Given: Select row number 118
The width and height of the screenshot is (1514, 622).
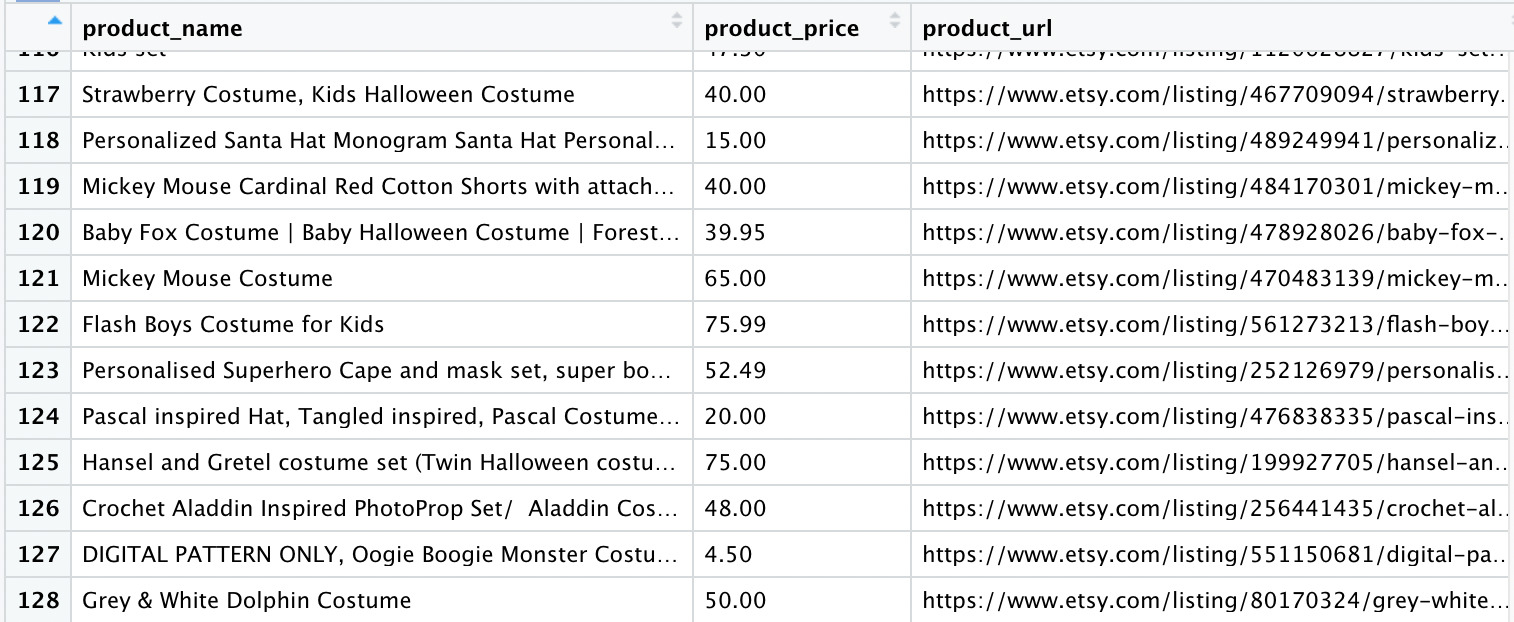Looking at the screenshot, I should pos(39,141).
